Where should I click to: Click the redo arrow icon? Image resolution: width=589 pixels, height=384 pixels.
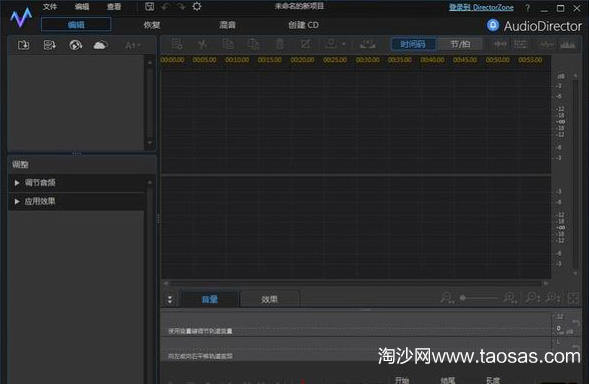click(x=181, y=7)
